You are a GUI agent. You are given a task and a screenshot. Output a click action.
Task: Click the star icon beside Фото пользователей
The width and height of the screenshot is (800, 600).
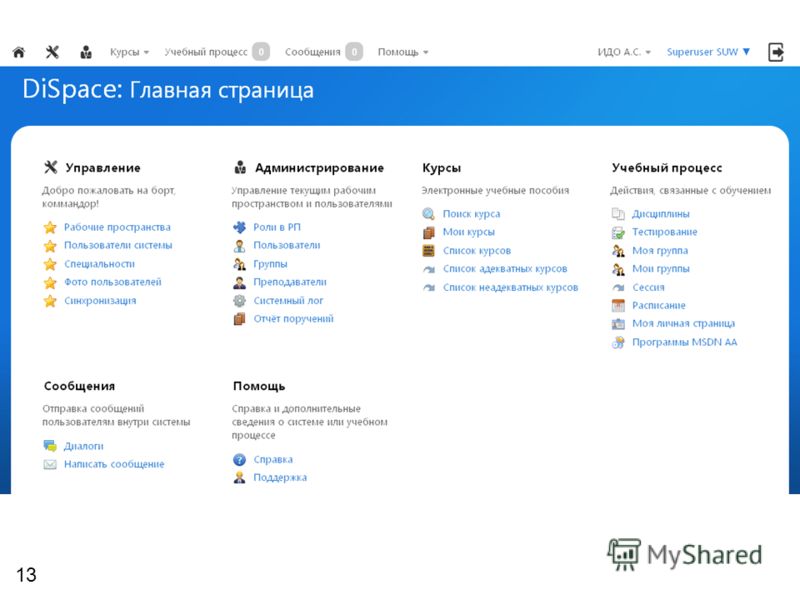click(x=50, y=282)
